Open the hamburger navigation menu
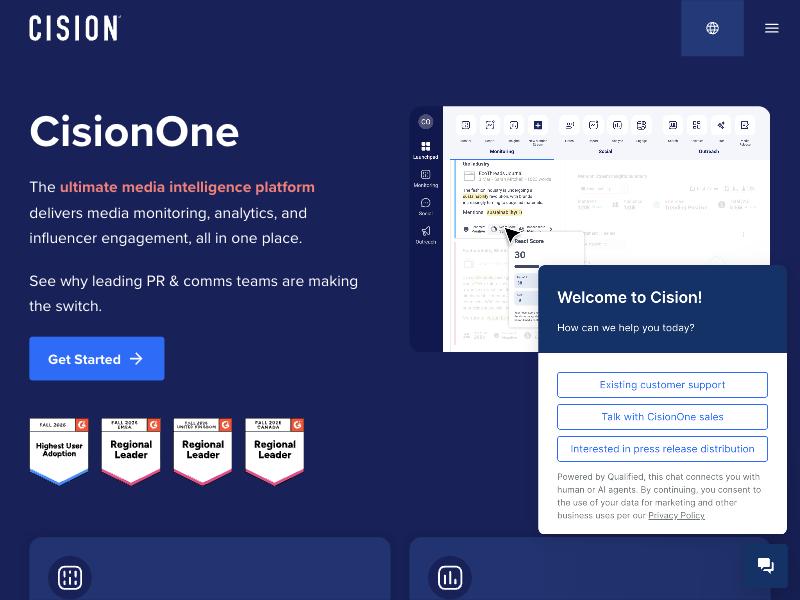This screenshot has height=600, width=800. 771,28
